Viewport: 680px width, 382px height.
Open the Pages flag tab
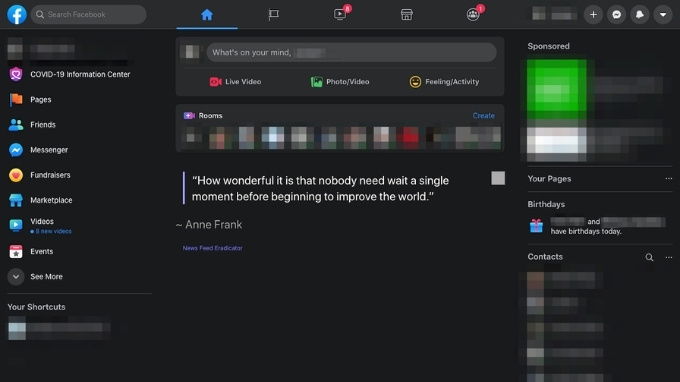click(273, 15)
